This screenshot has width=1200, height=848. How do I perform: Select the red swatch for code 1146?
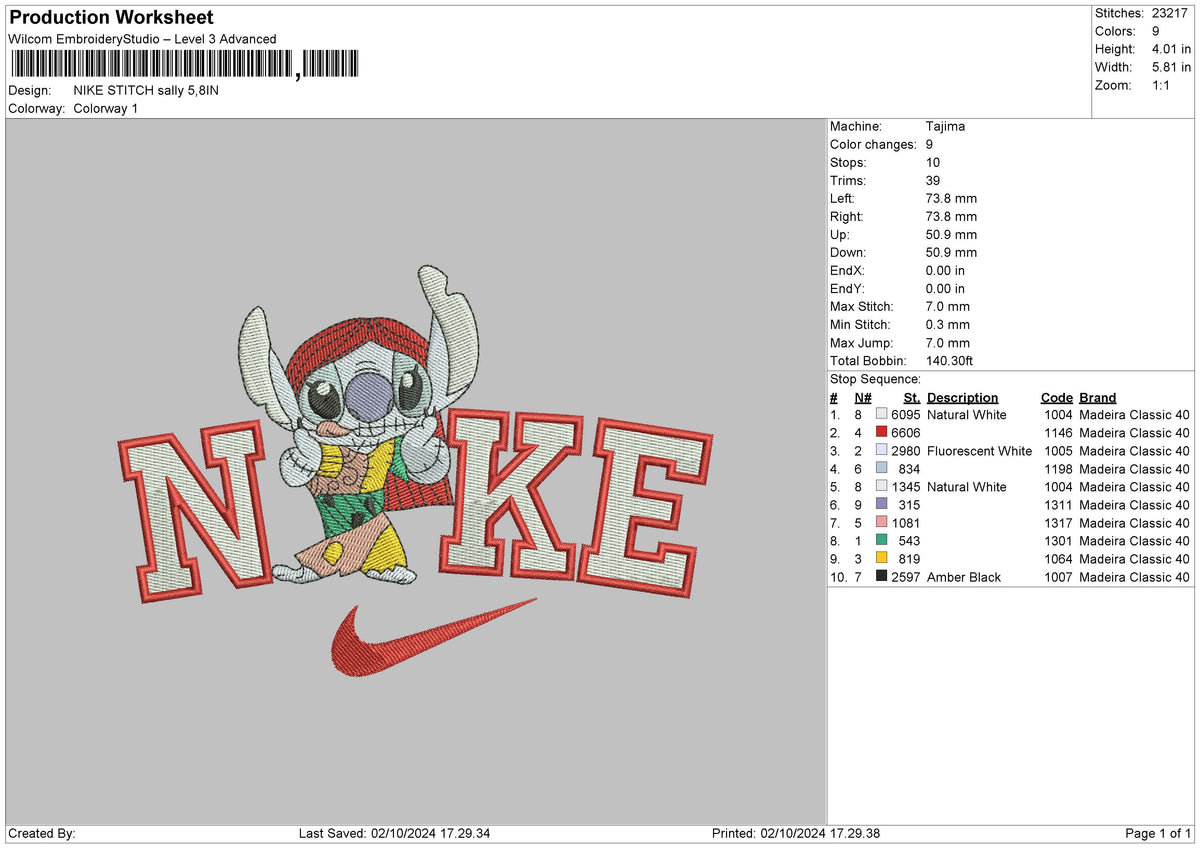tap(881, 433)
